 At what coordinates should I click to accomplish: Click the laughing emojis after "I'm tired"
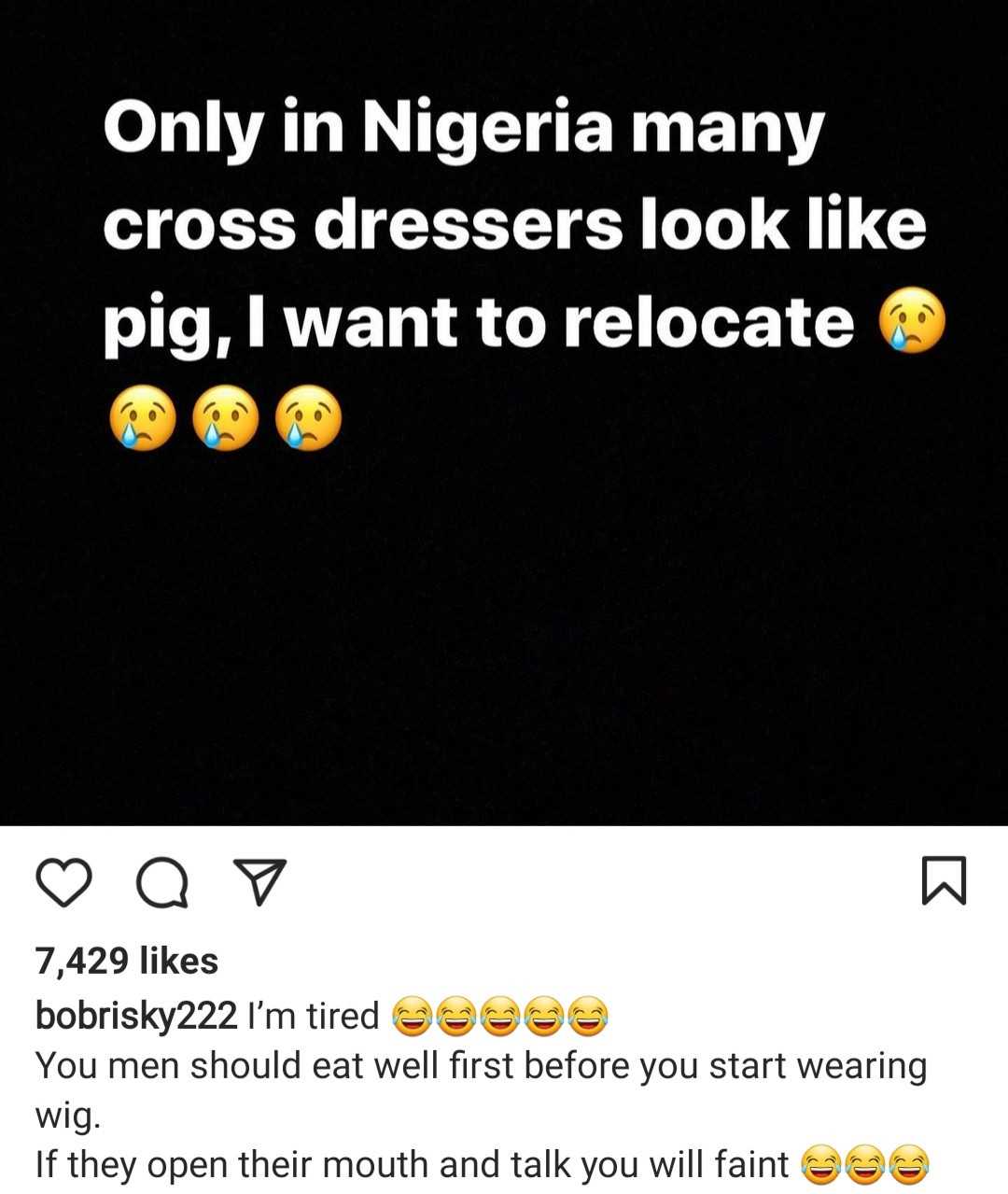499,1016
